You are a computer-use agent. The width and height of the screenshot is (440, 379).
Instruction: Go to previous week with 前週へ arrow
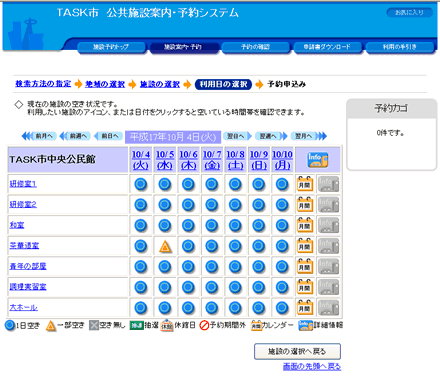coord(75,136)
